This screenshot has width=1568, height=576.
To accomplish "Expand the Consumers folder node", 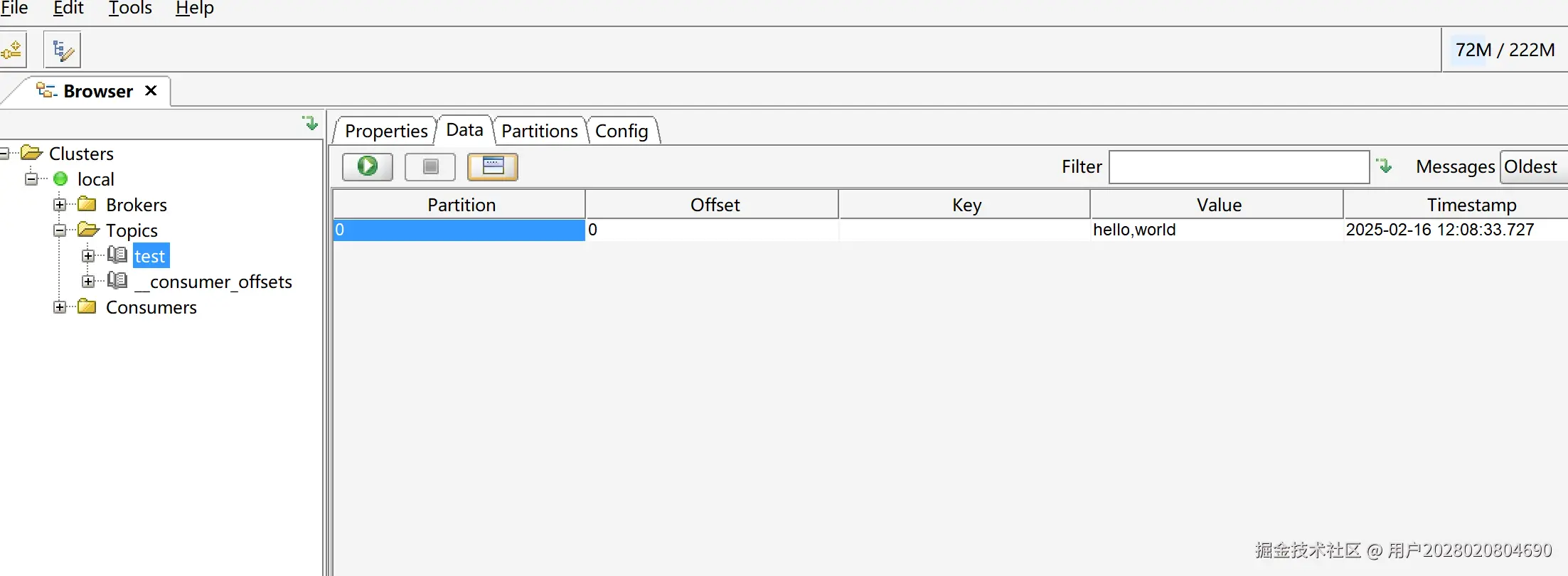I will tap(60, 307).
